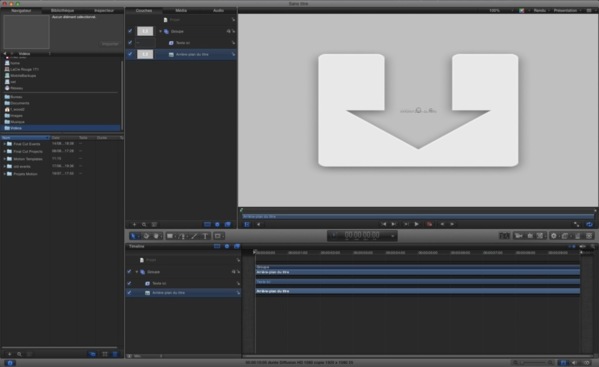599x367 pixels.
Task: Select Arrière-plan du titre timeline track bar
Action: 418,291
